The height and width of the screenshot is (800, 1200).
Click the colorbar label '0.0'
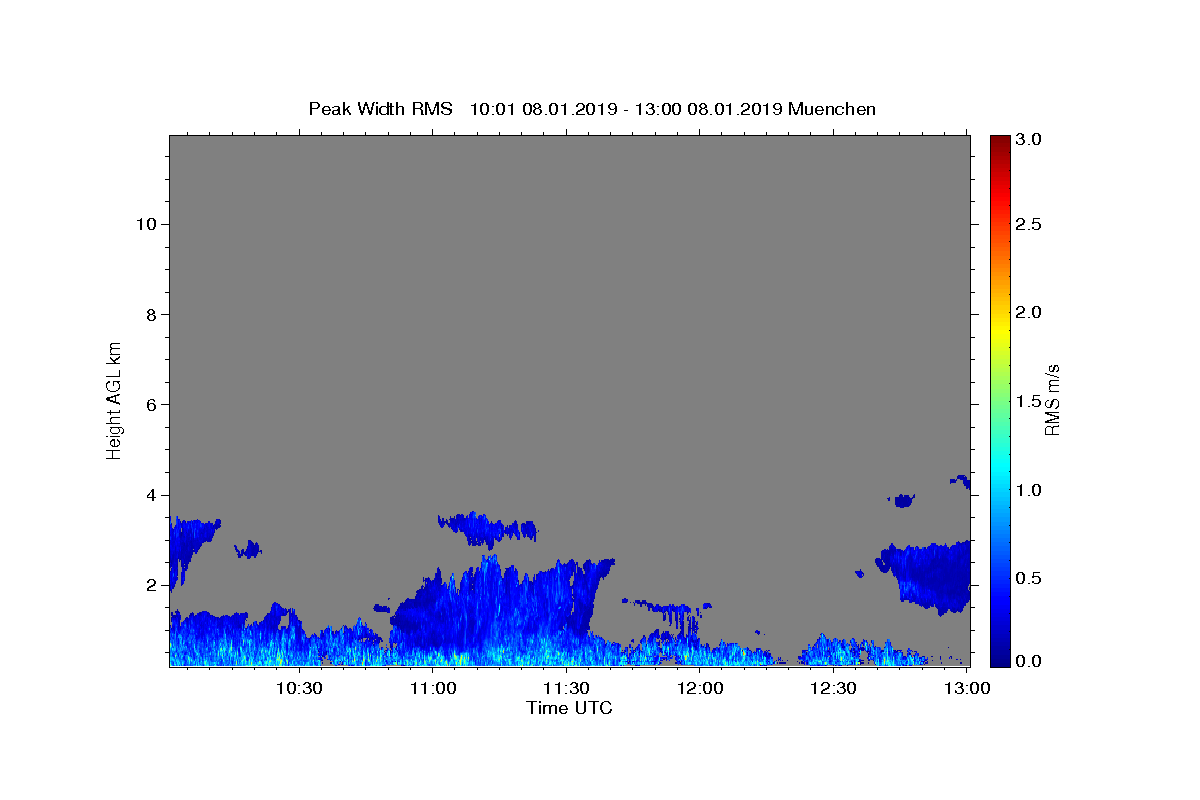(1030, 661)
